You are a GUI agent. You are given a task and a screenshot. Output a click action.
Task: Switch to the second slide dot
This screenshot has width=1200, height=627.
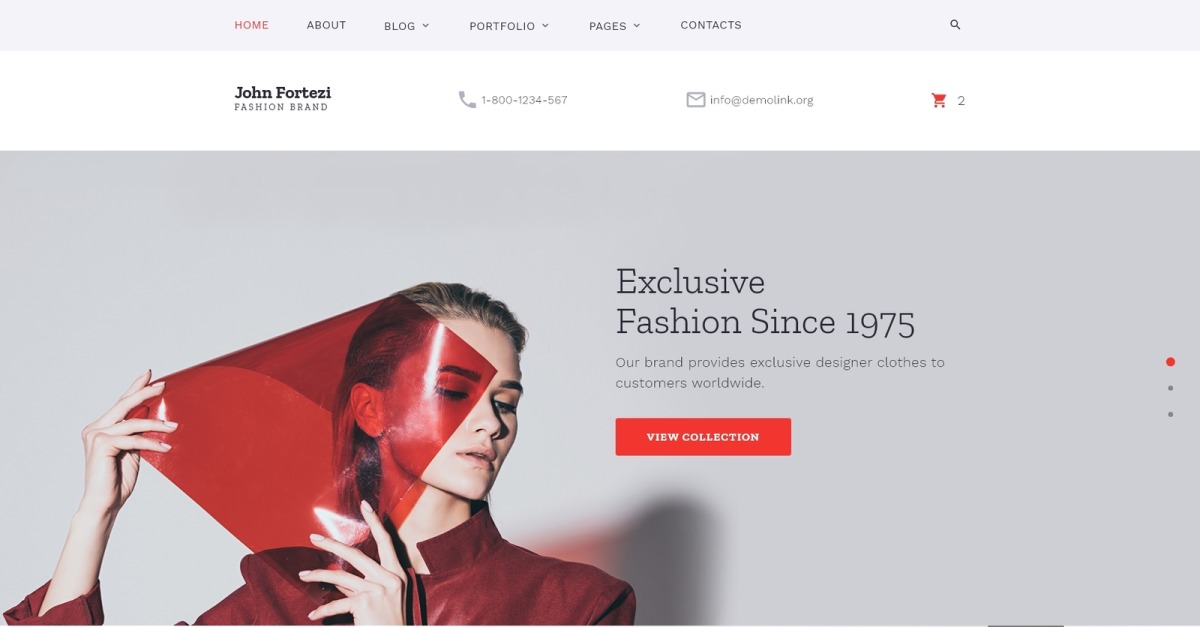pos(1170,388)
